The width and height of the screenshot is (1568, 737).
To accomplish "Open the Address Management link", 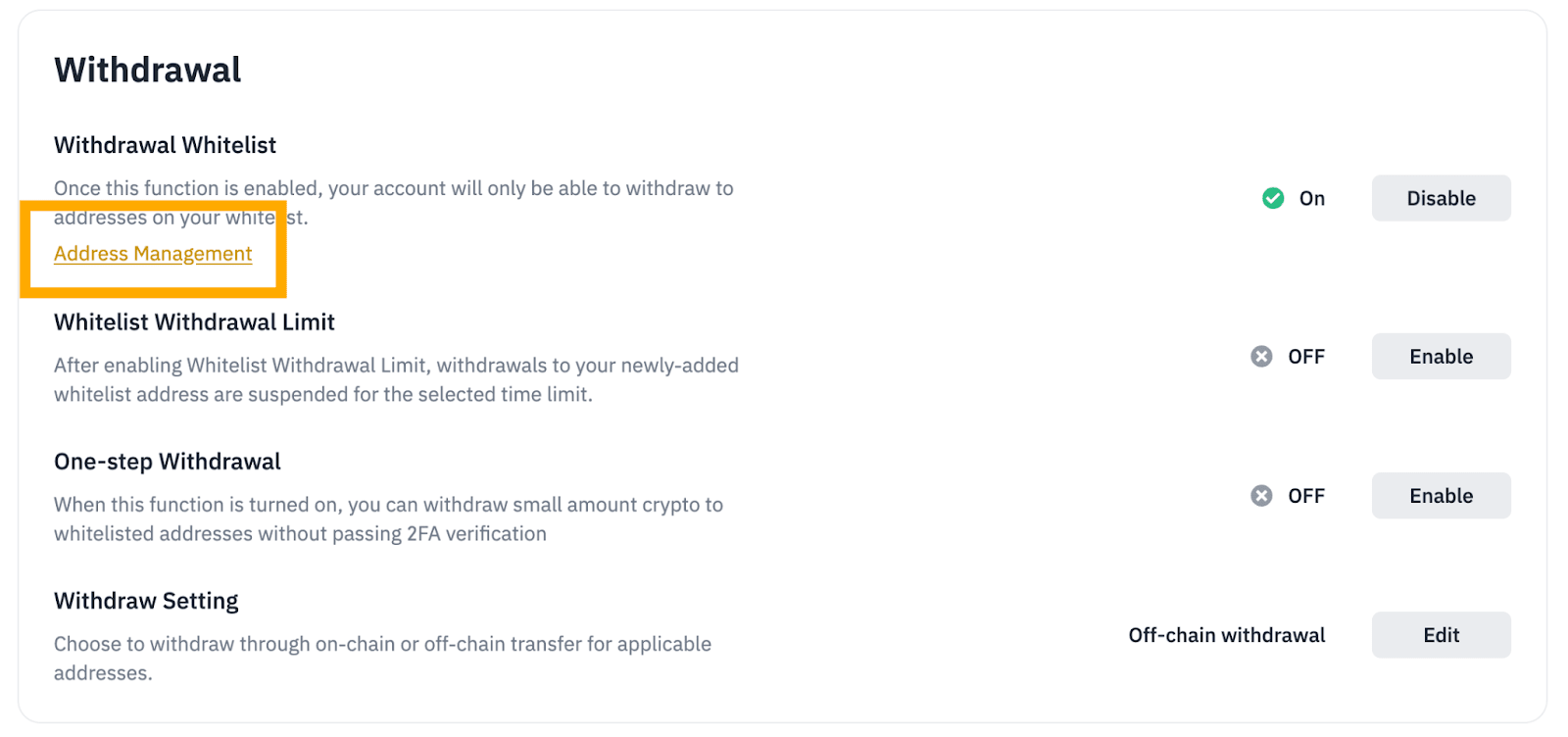I will click(x=153, y=254).
